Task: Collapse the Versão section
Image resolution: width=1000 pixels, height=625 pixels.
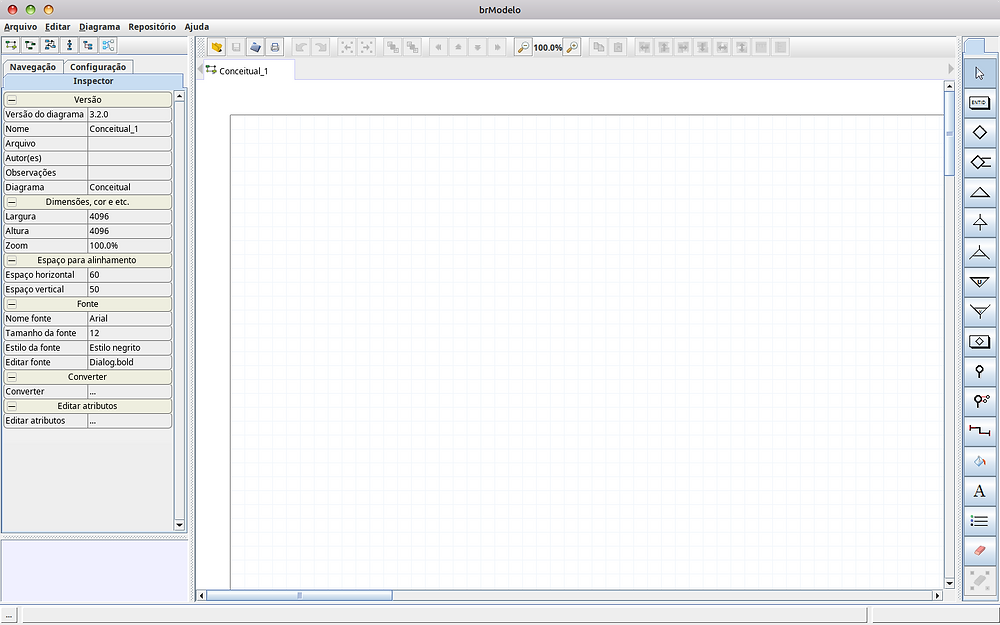Action: point(11,100)
